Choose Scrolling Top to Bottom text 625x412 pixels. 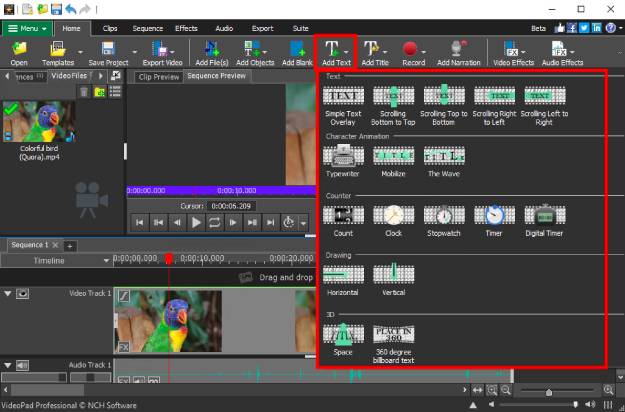click(444, 106)
